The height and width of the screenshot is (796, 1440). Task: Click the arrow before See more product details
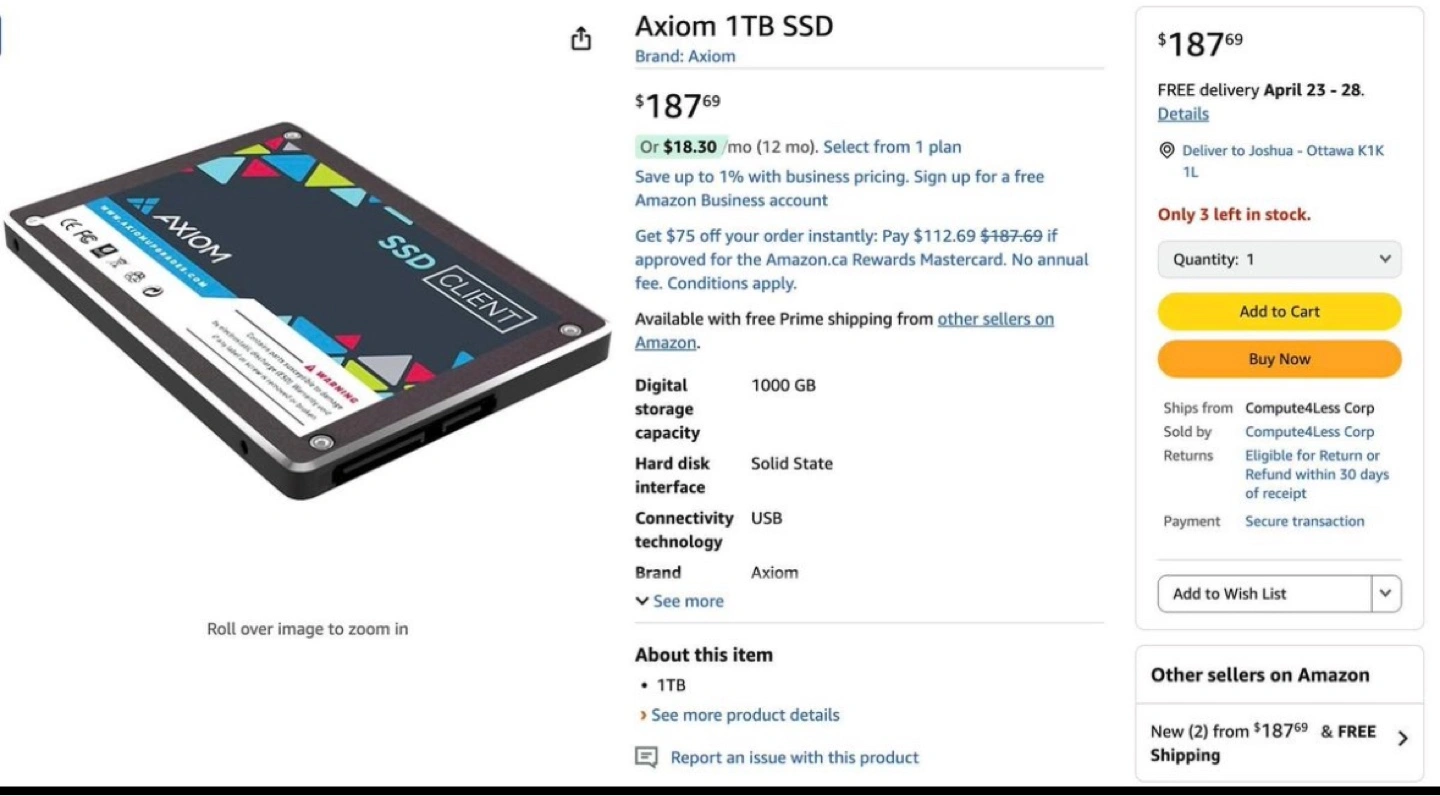point(642,715)
